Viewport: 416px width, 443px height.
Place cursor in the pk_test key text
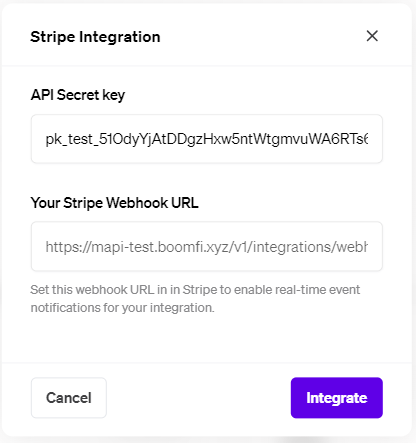[207, 139]
